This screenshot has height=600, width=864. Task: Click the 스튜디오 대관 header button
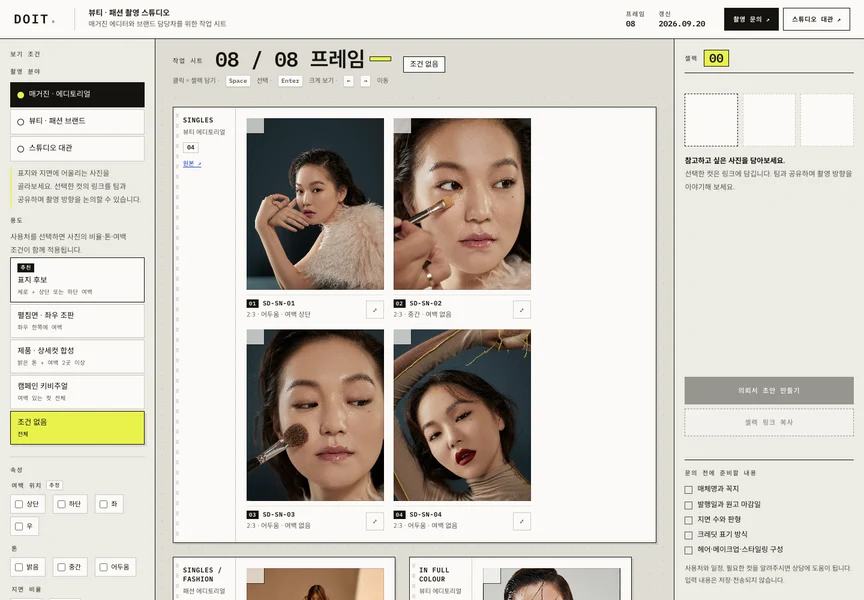816,19
